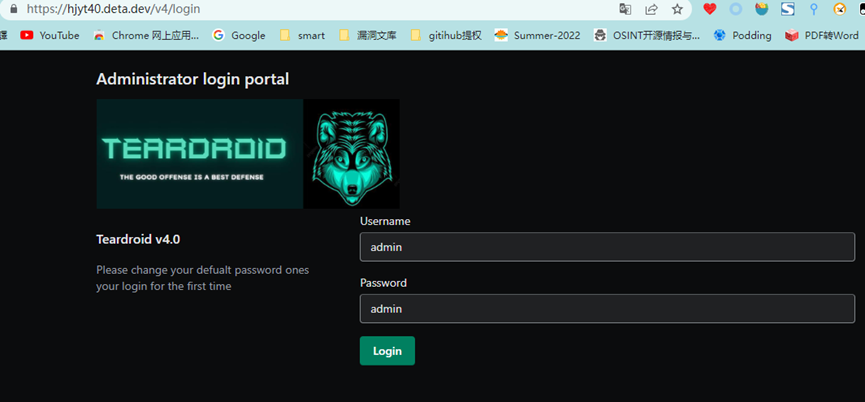Click the Teardroid v4.0 text
The height and width of the screenshot is (402, 865).
tap(138, 239)
